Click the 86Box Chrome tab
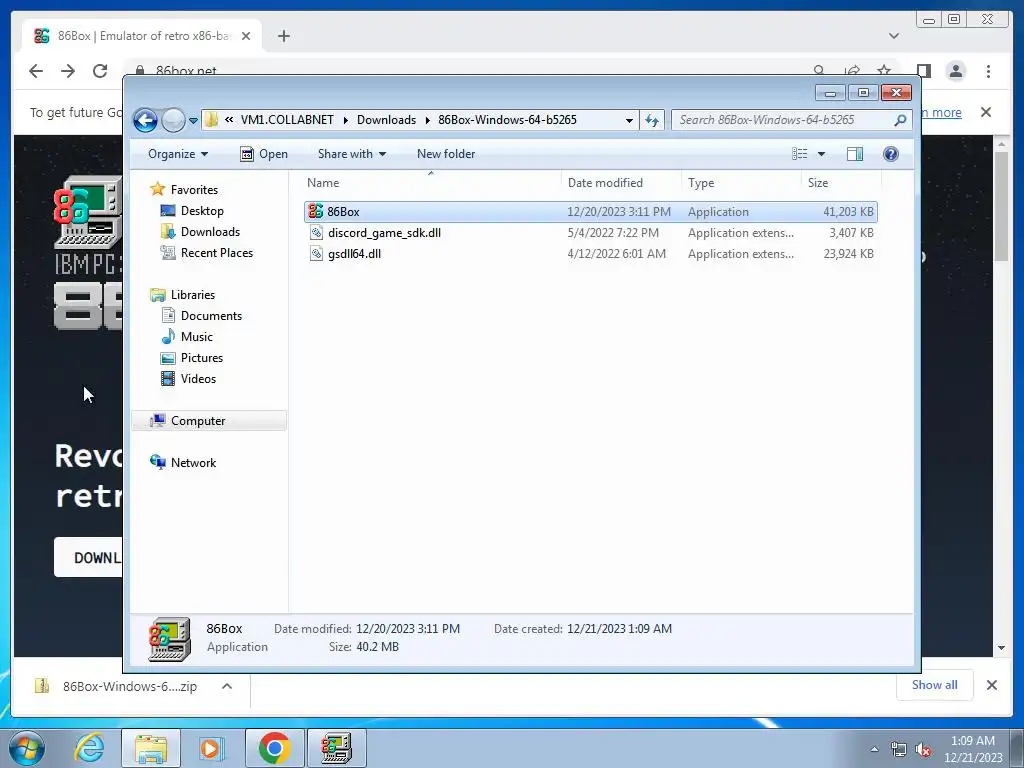 (x=142, y=36)
